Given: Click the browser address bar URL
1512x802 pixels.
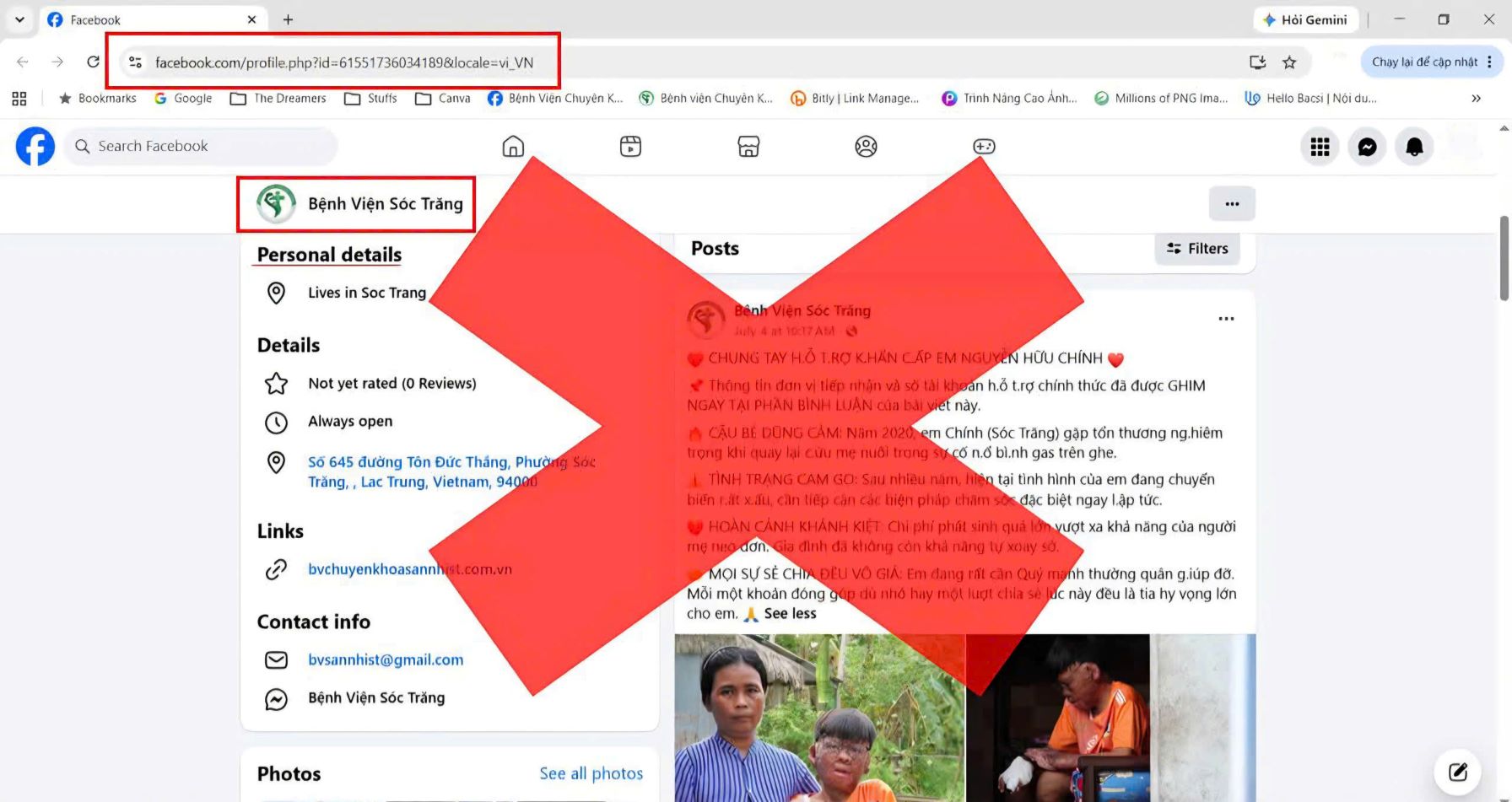Looking at the screenshot, I should (x=344, y=62).
